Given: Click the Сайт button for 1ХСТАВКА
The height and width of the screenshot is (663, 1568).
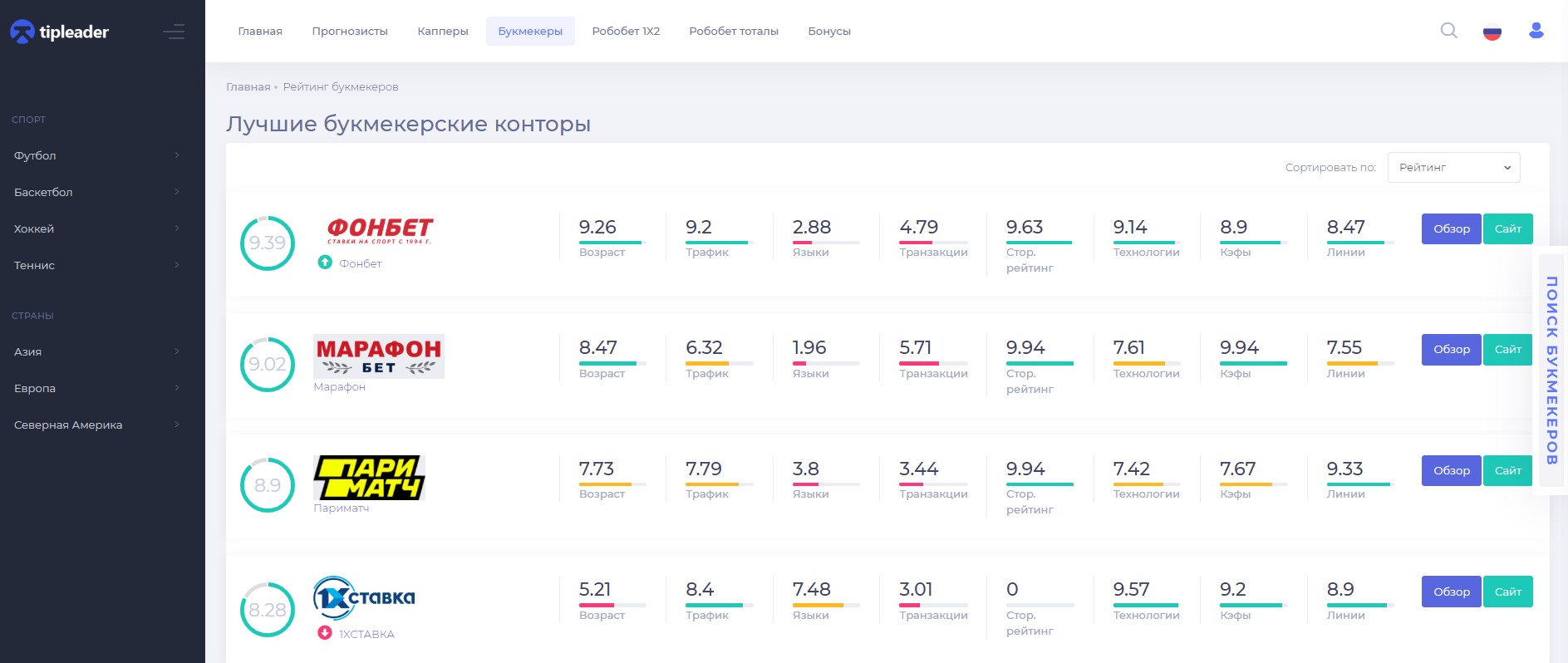Looking at the screenshot, I should point(1508,592).
